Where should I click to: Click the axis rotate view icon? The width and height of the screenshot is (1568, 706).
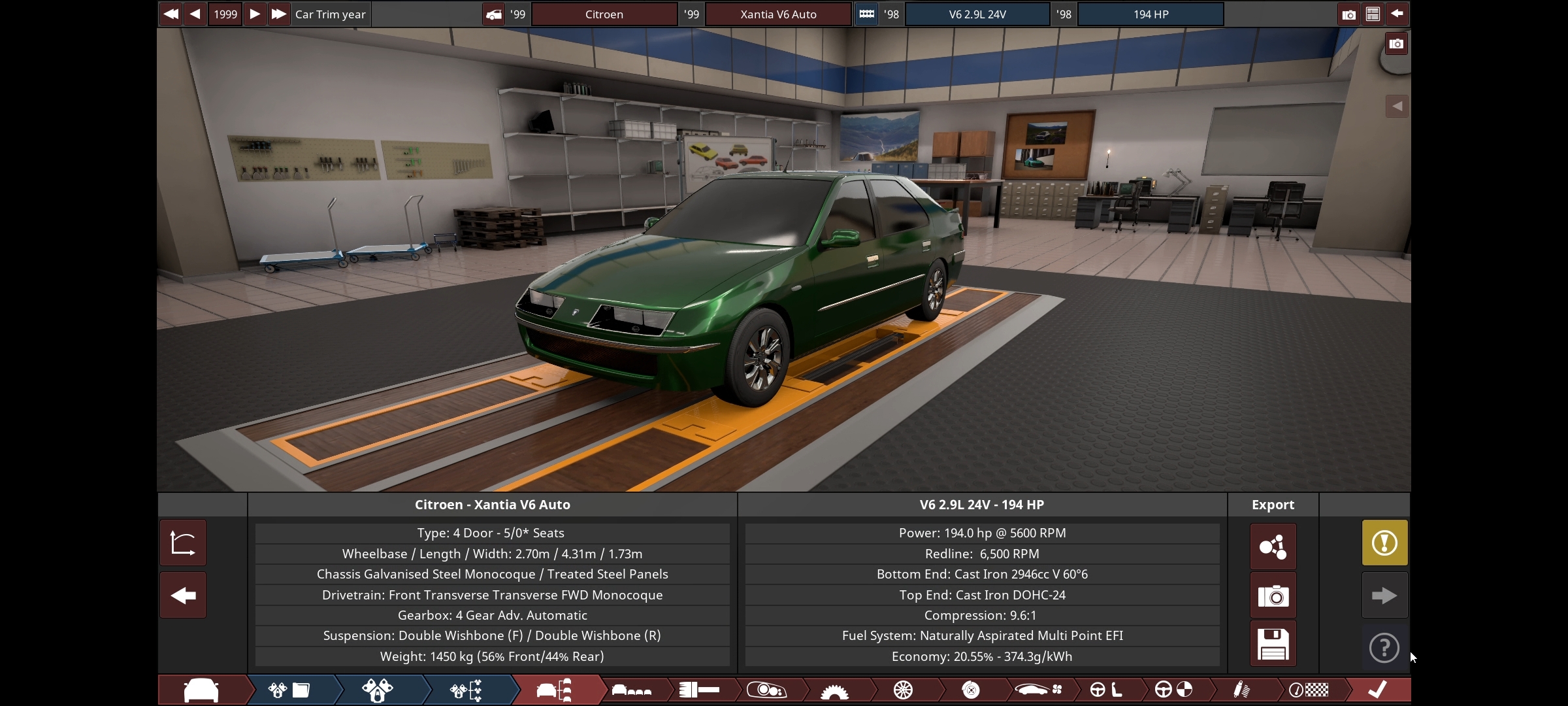coord(183,543)
